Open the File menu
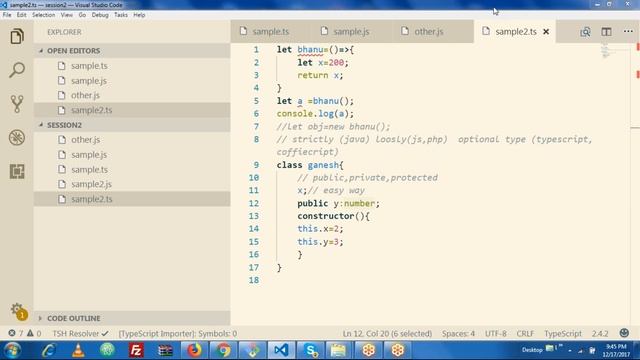 7,15
